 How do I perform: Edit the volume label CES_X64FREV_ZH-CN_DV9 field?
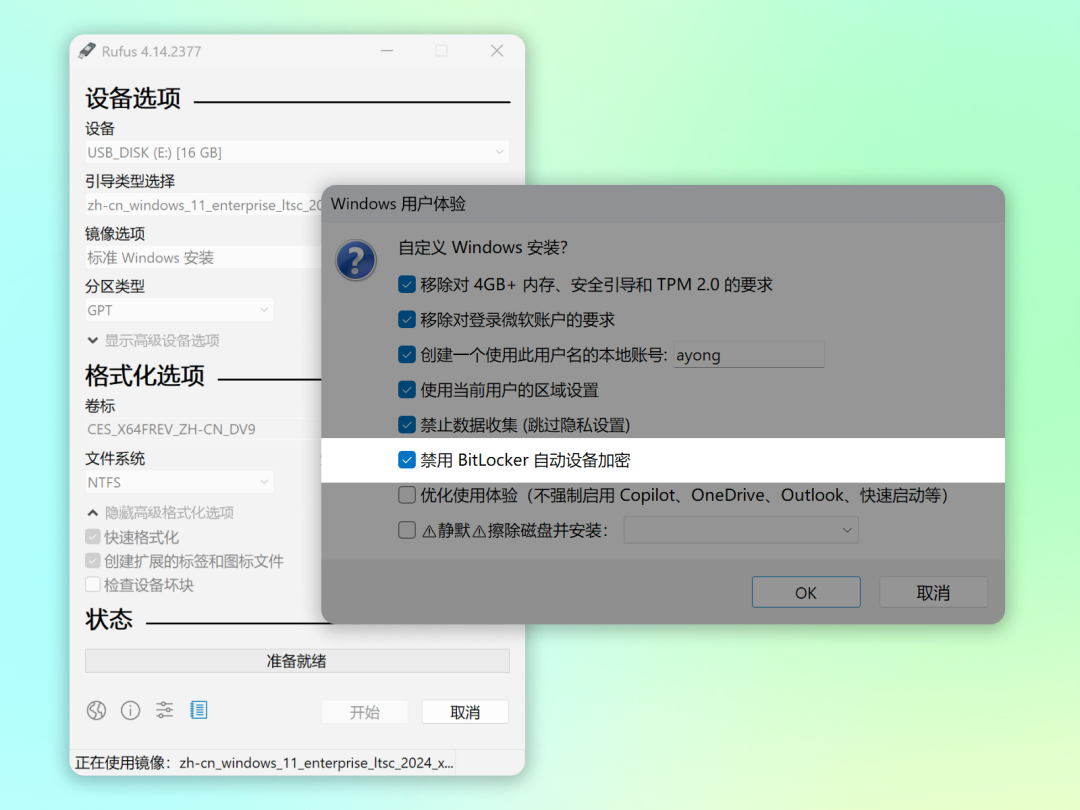tap(203, 429)
